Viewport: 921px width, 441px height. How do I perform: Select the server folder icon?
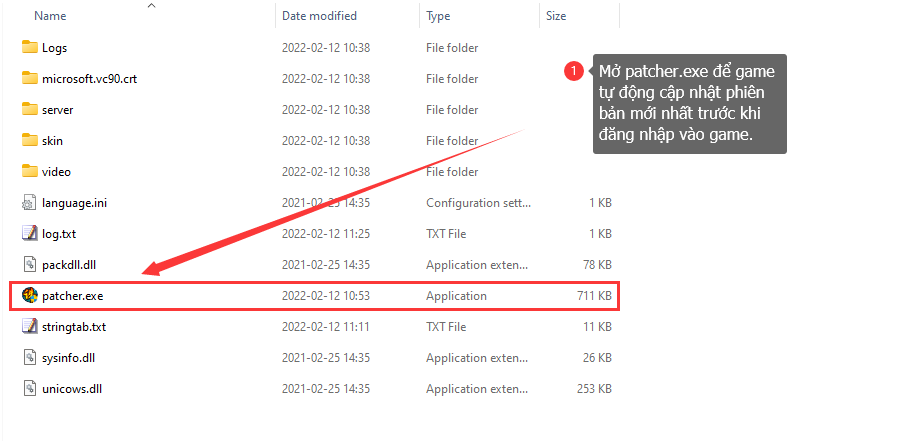tap(29, 110)
